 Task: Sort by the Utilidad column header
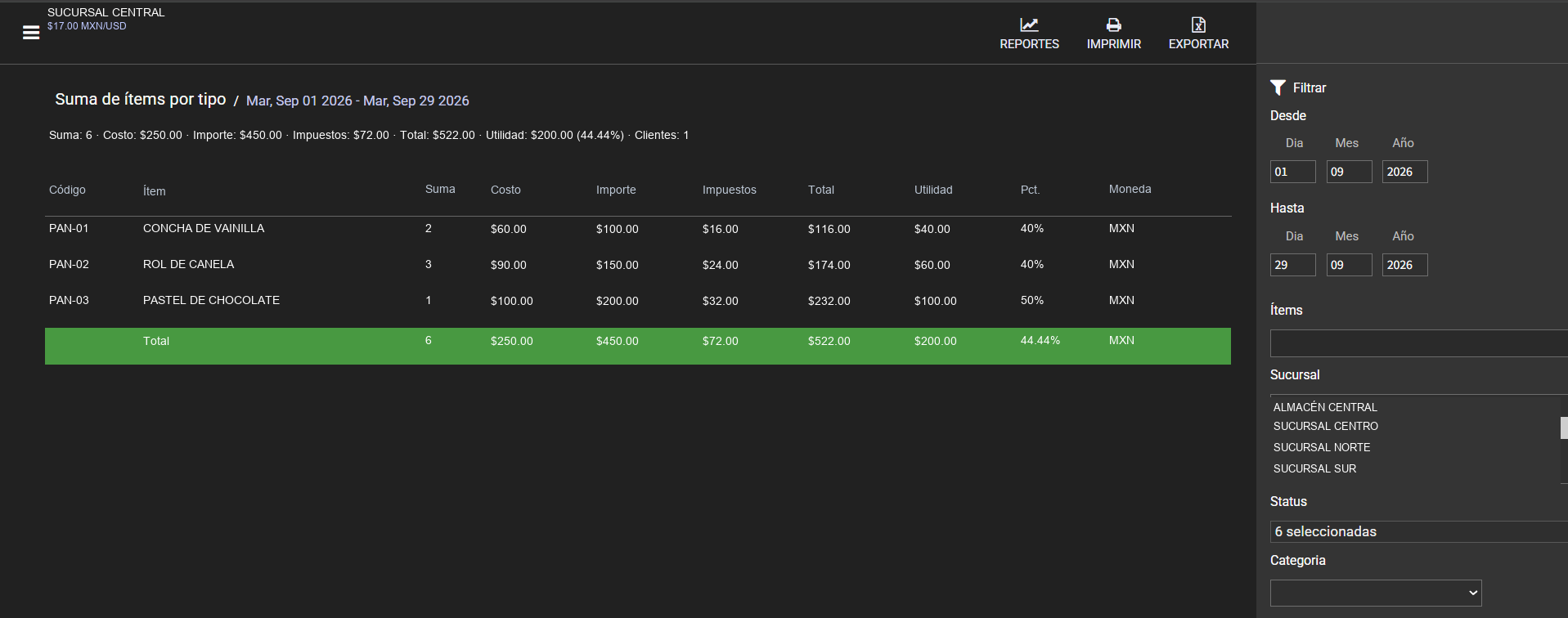click(933, 190)
